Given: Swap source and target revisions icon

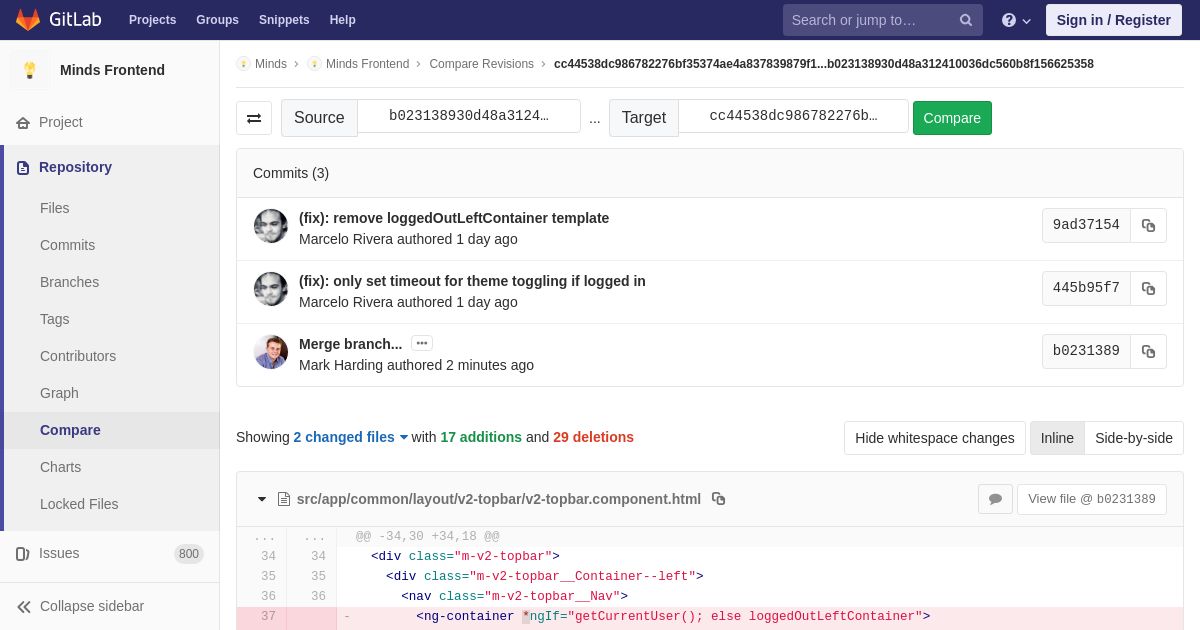Looking at the screenshot, I should 254,118.
